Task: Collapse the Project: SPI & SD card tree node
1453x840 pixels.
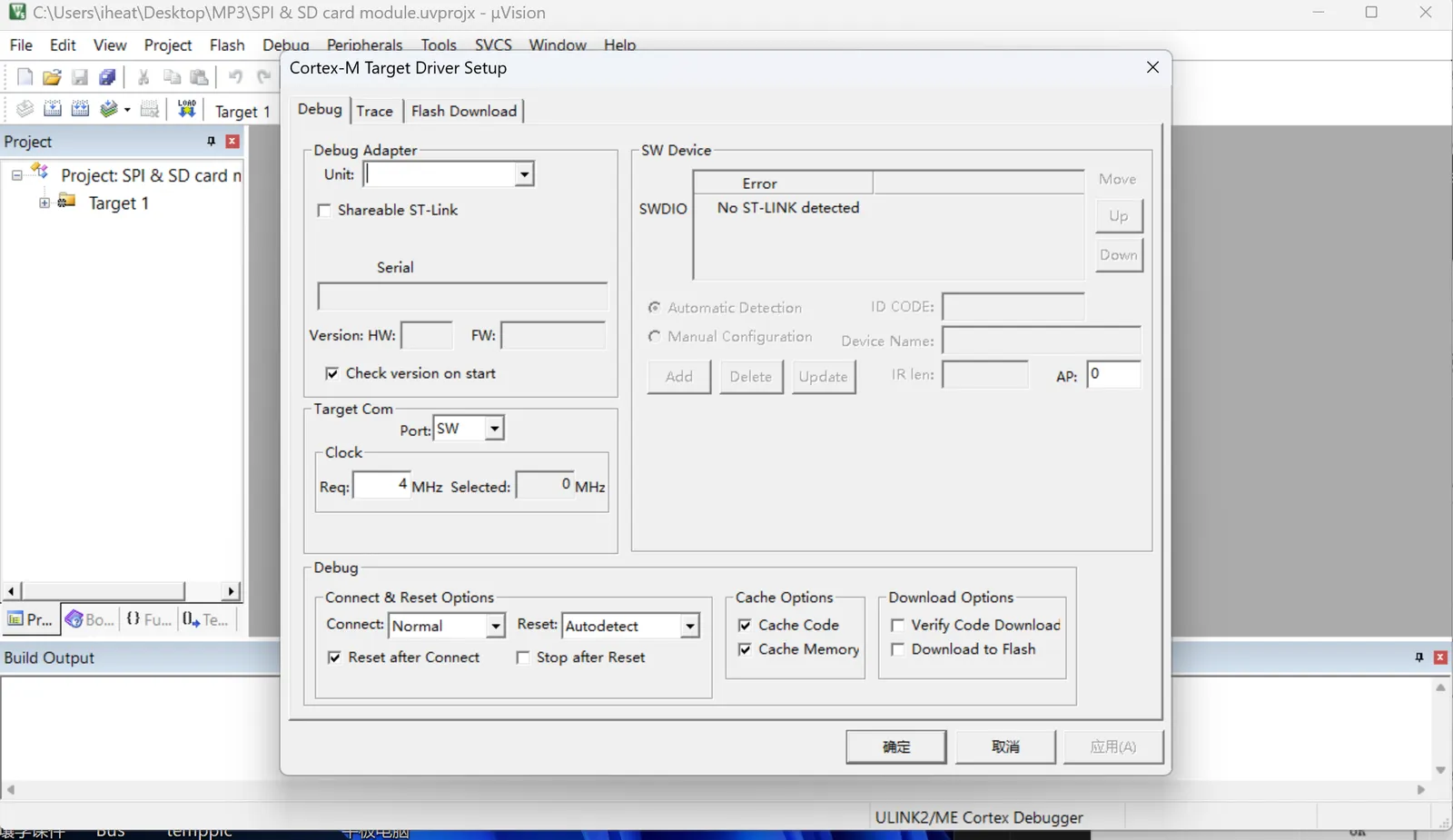Action: [16, 175]
